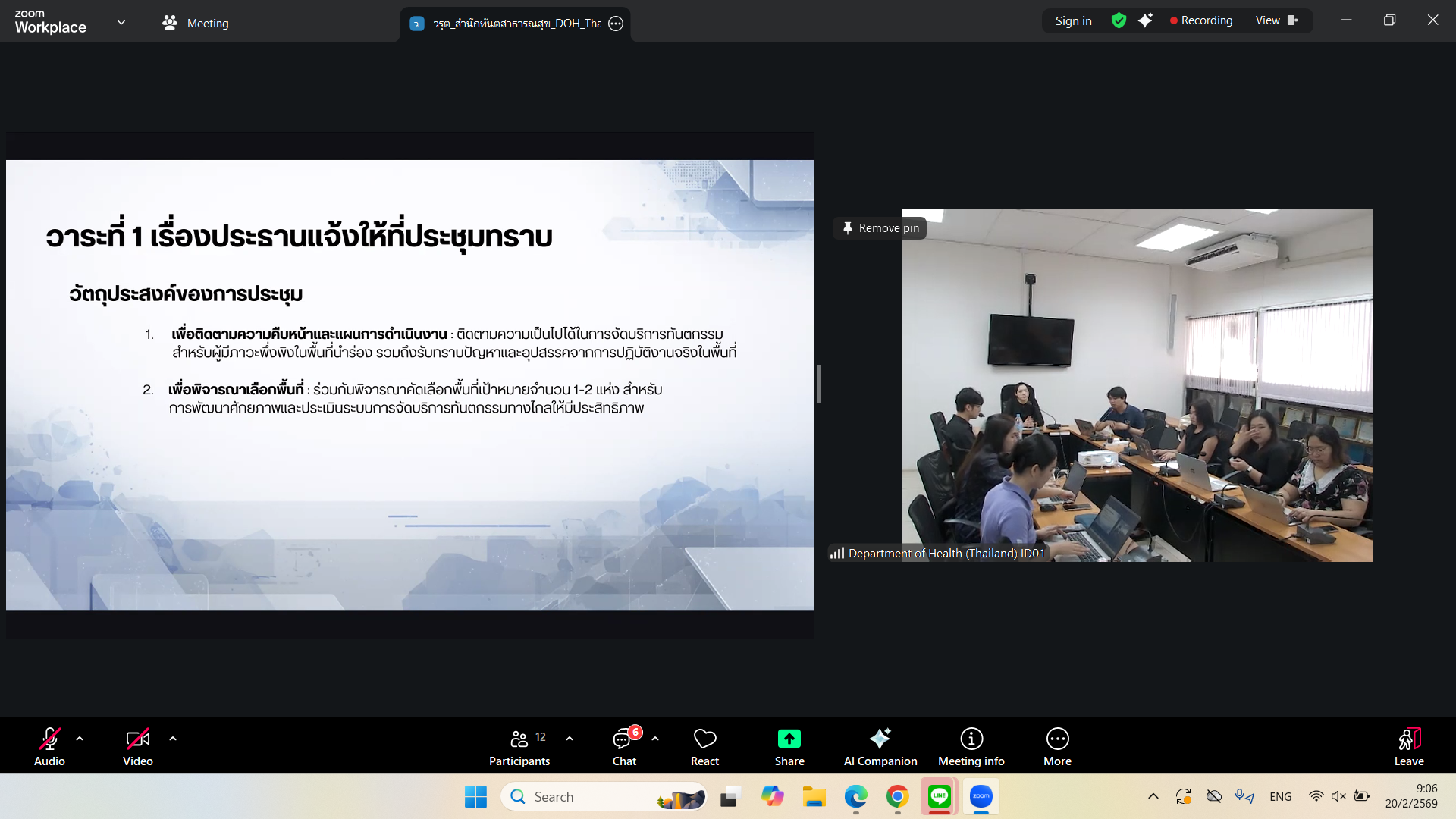Image resolution: width=1456 pixels, height=819 pixels.
Task: Expand video settings arrow next to Video
Action: pos(173,739)
